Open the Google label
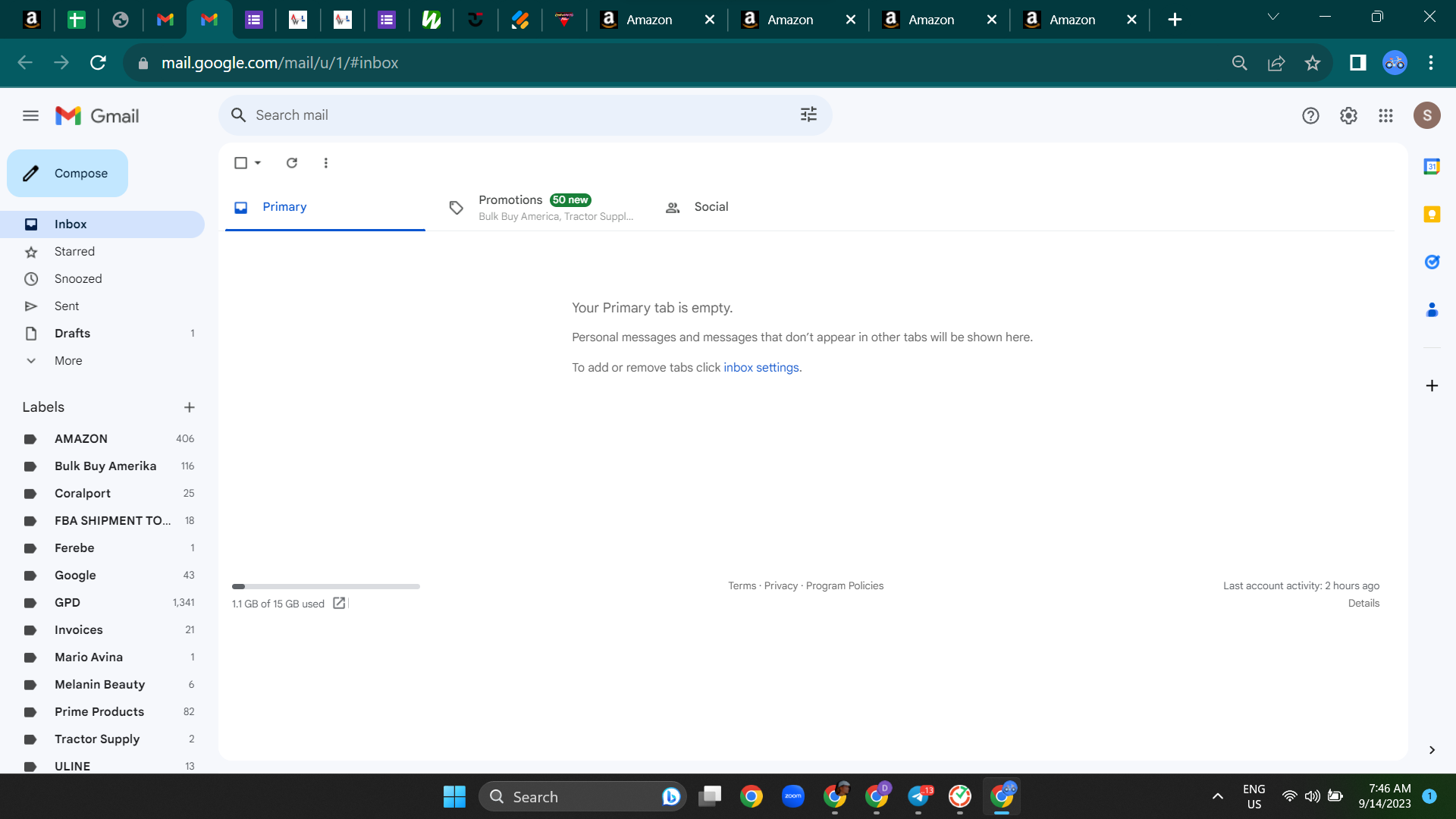This screenshot has width=1456, height=819. (x=102, y=576)
